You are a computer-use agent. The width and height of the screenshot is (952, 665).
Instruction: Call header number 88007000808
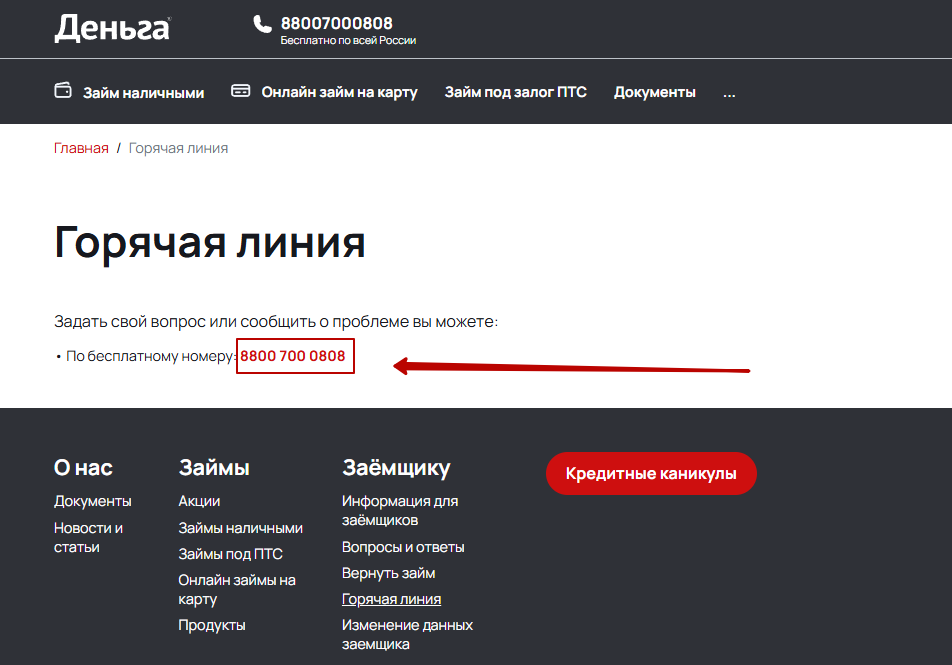pyautogui.click(x=336, y=23)
